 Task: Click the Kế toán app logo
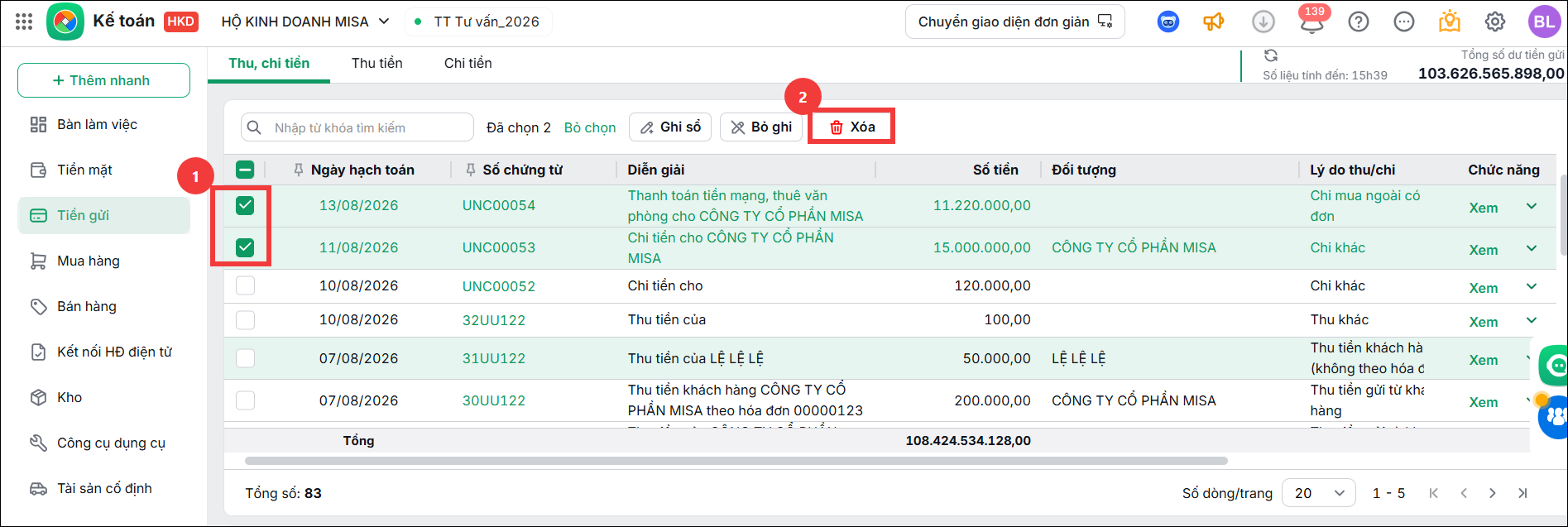pyautogui.click(x=65, y=22)
